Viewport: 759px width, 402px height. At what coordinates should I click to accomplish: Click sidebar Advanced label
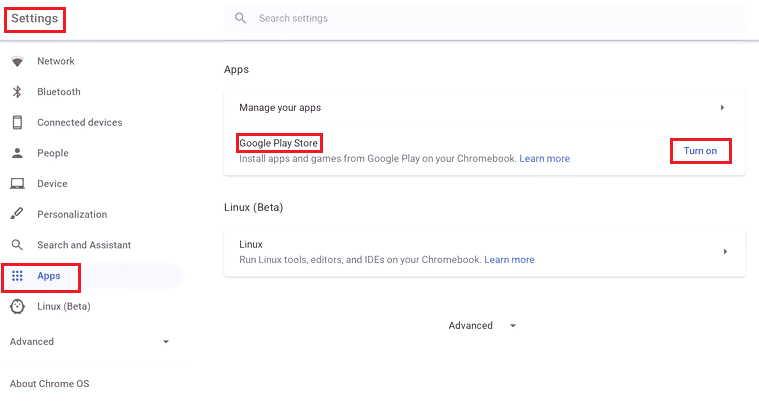[x=31, y=341]
